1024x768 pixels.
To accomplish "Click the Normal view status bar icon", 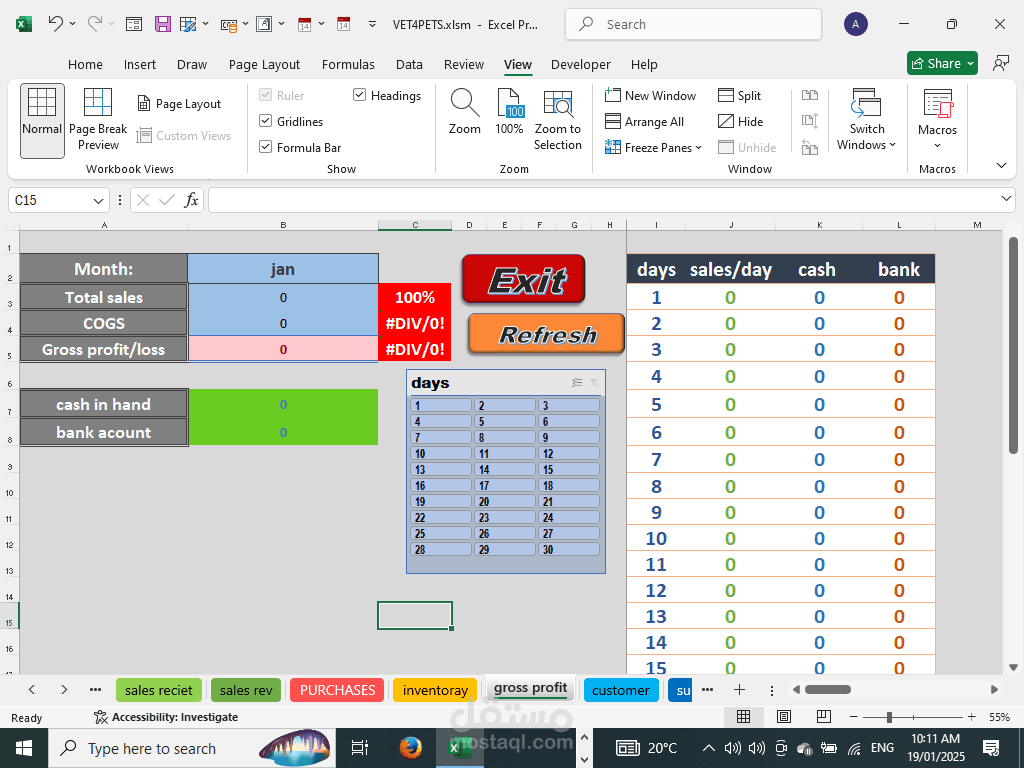I will pos(743,717).
